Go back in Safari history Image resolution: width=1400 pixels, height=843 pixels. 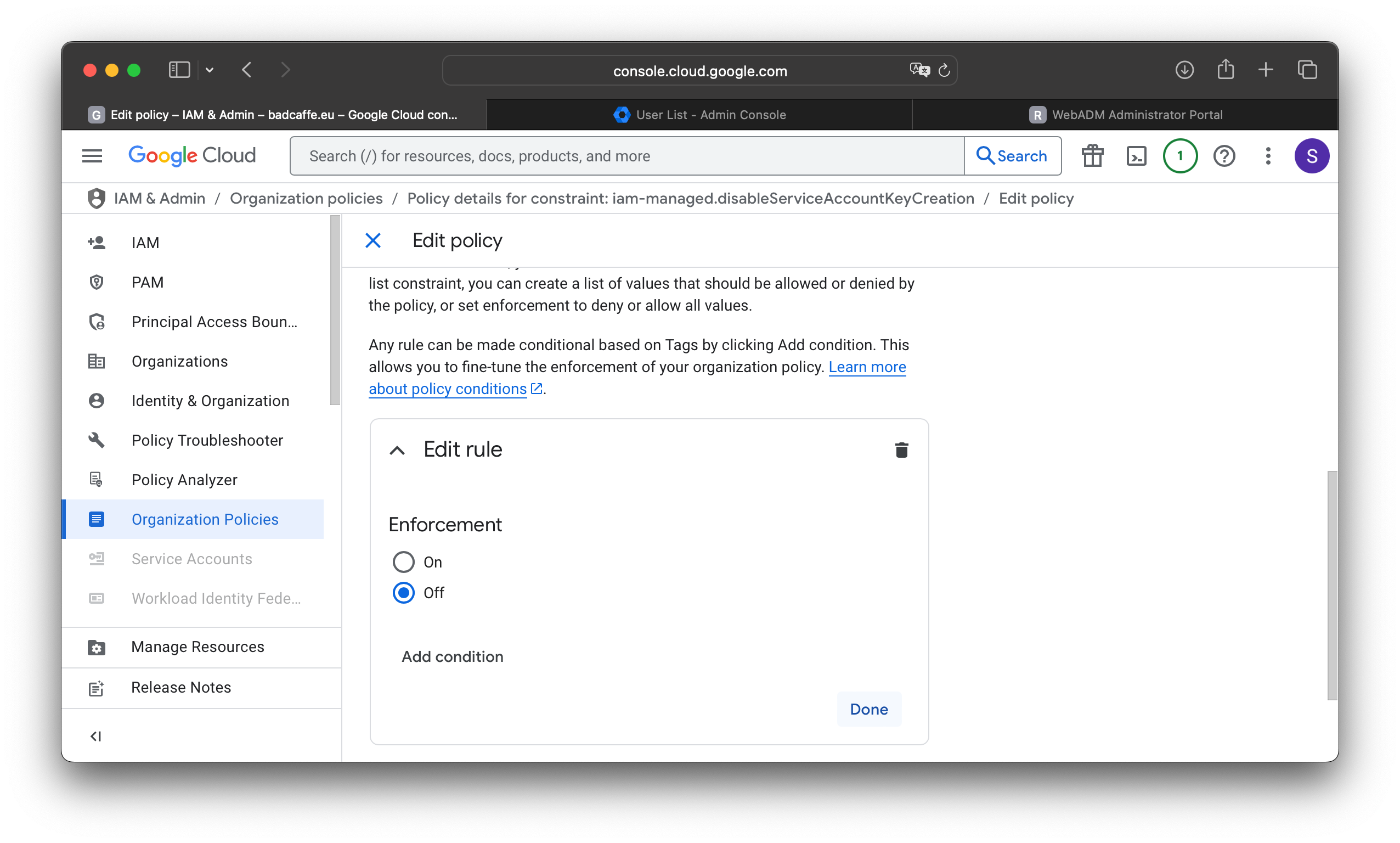click(x=247, y=70)
